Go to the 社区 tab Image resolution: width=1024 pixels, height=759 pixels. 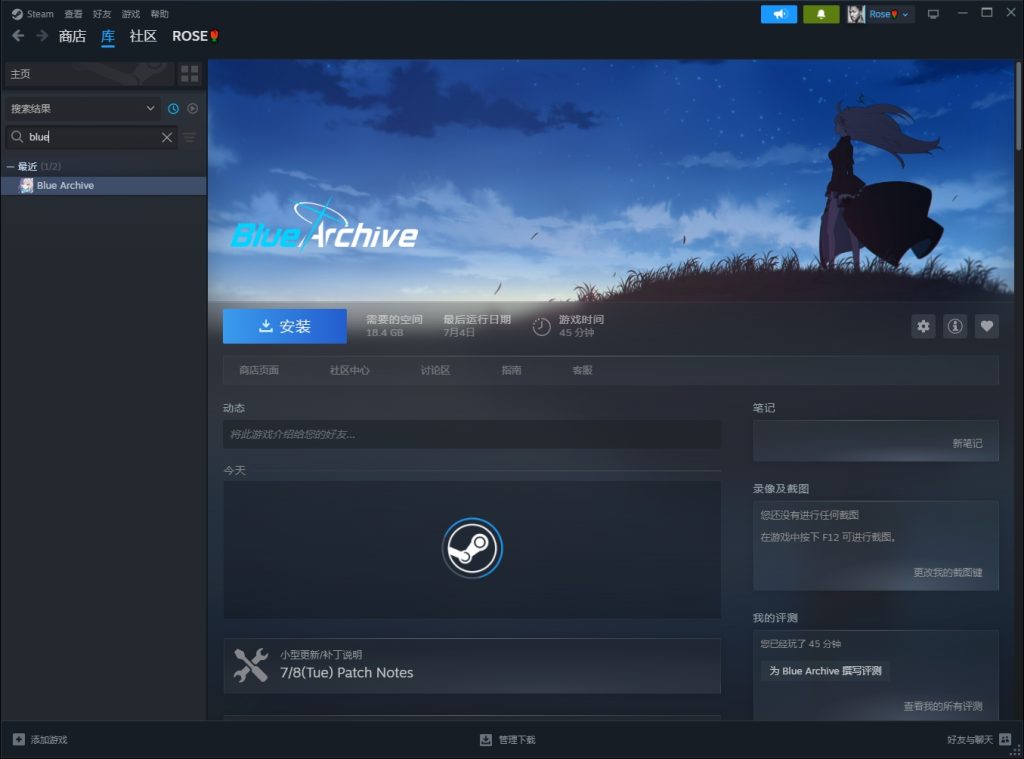143,36
